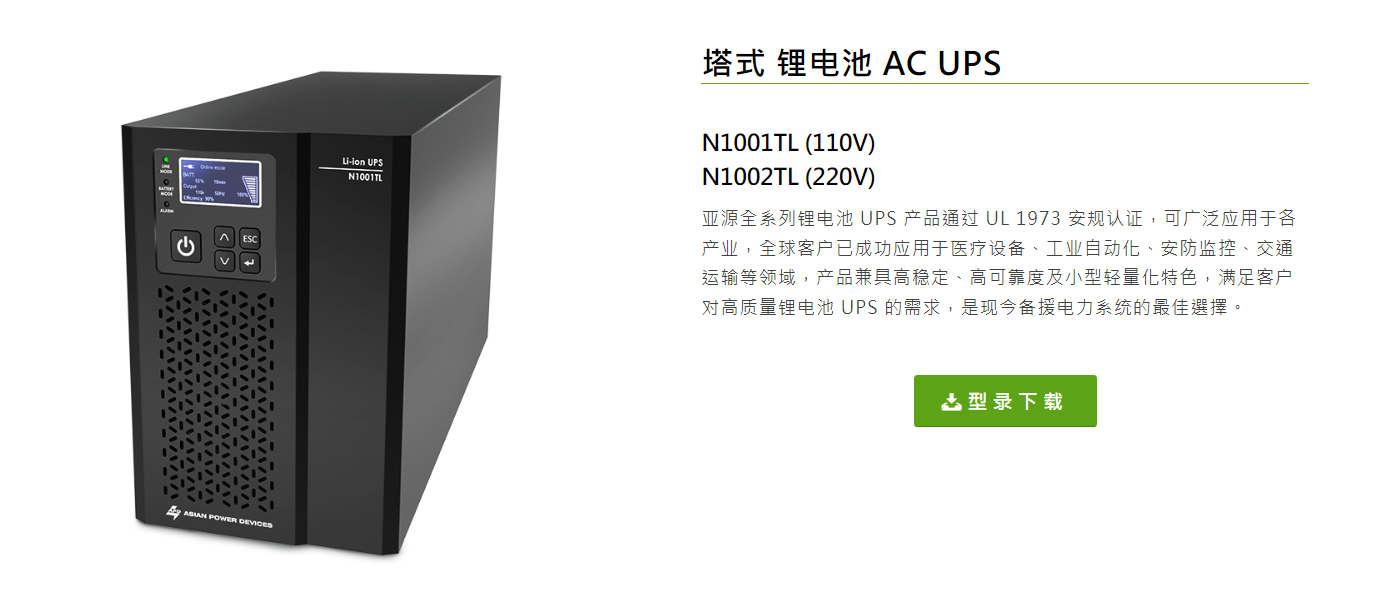
Task: Click the blue LCD screen showing Online mode
Action: pyautogui.click(x=220, y=182)
